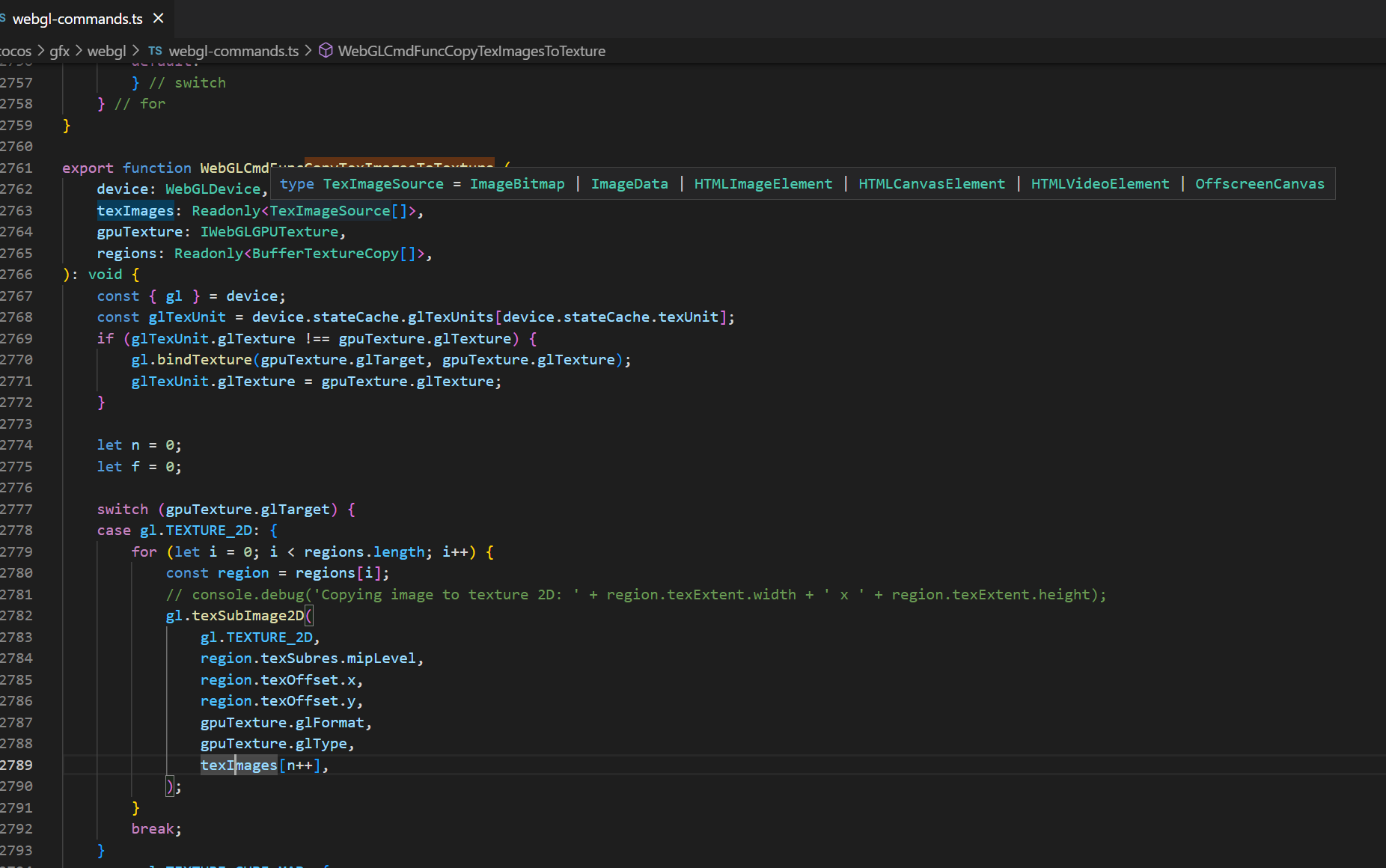Click the function symbol icon in breadcrumb
The width and height of the screenshot is (1386, 868).
pos(326,51)
